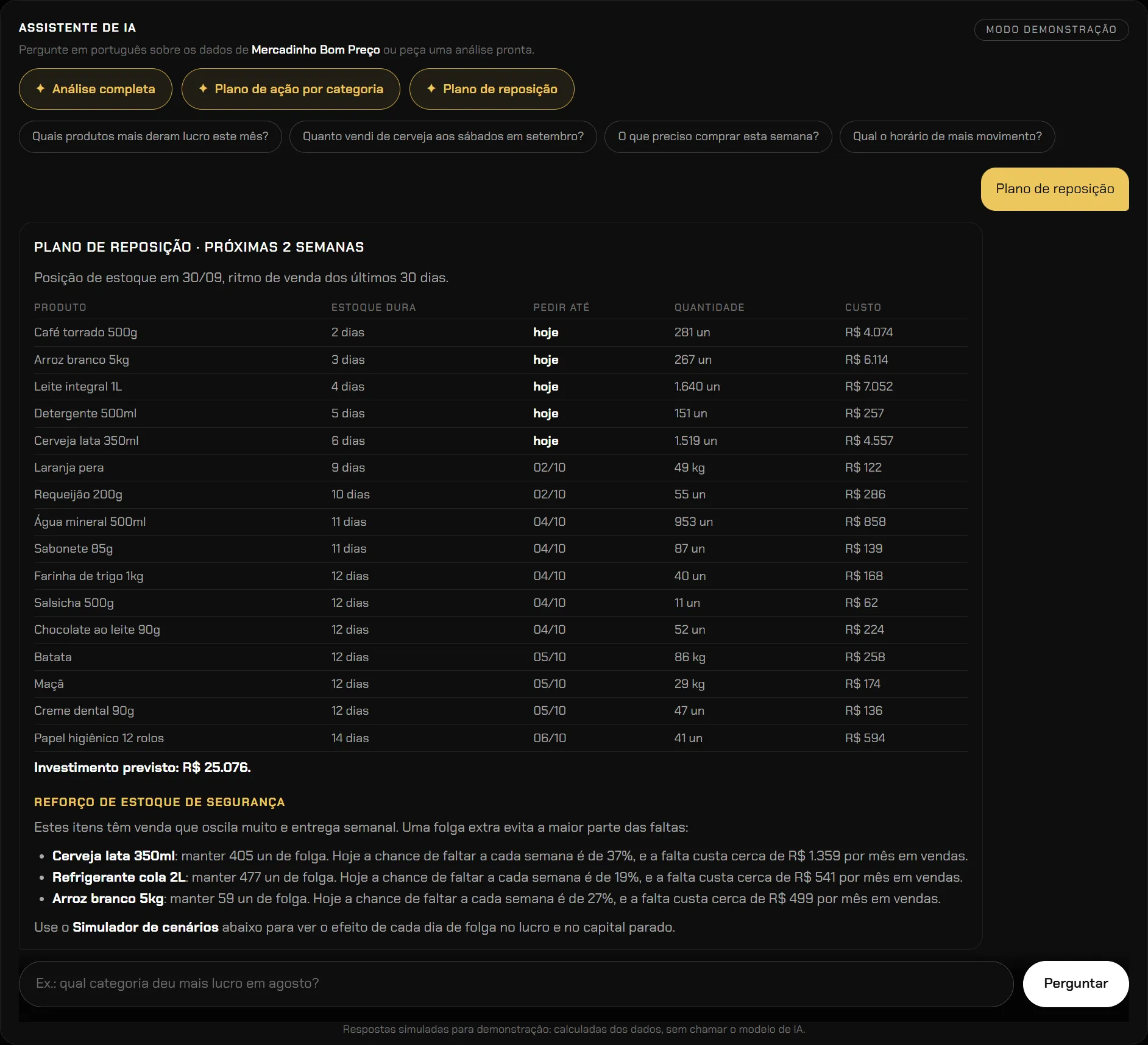Screen dimensions: 1148x1045
Task: Select the Plano de reposição preset button
Action: [492, 89]
